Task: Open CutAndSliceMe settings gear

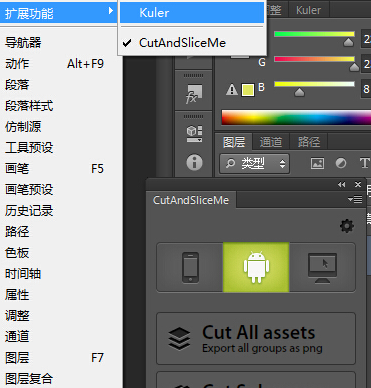Action: click(347, 226)
